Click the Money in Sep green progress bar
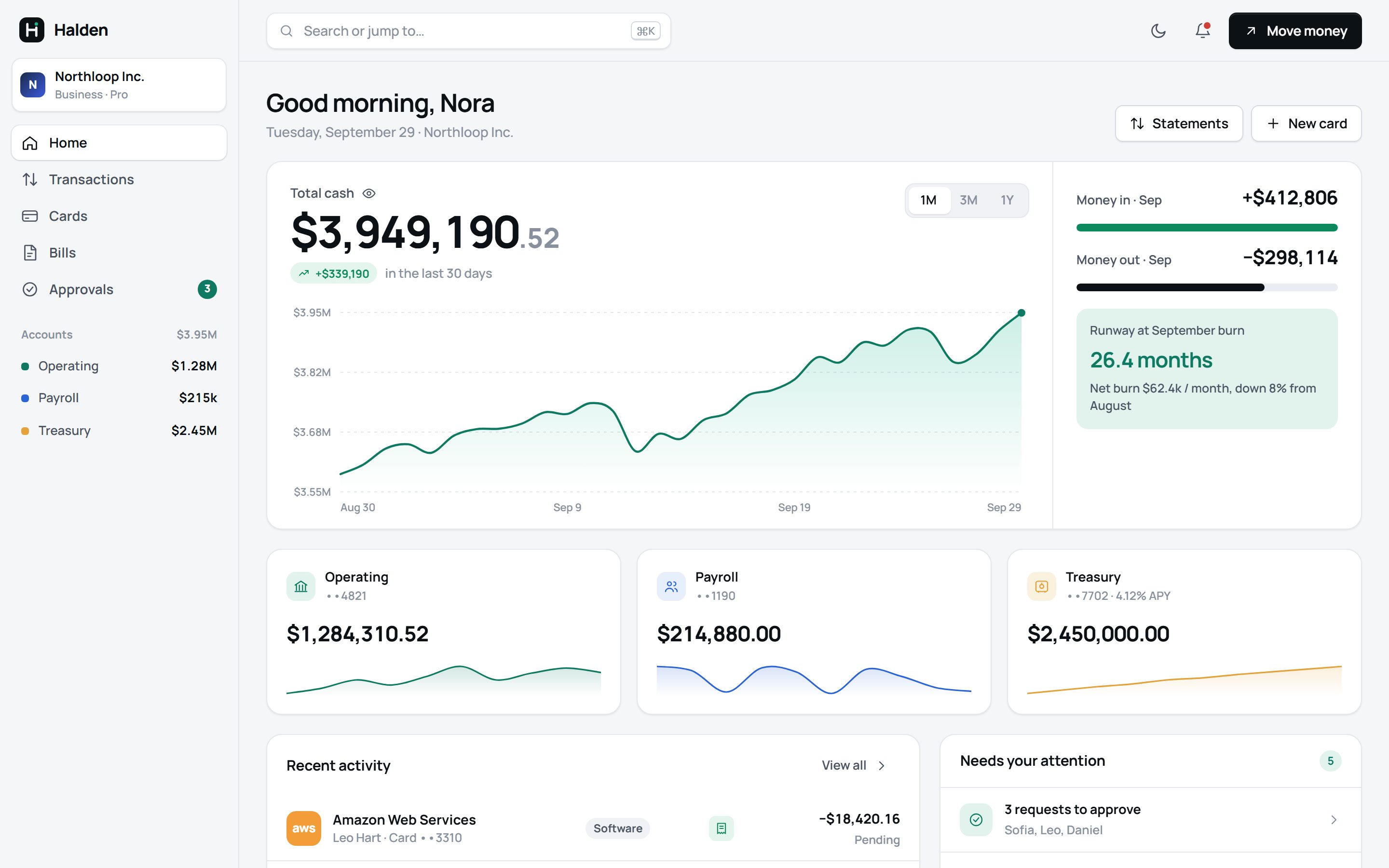 point(1207,228)
